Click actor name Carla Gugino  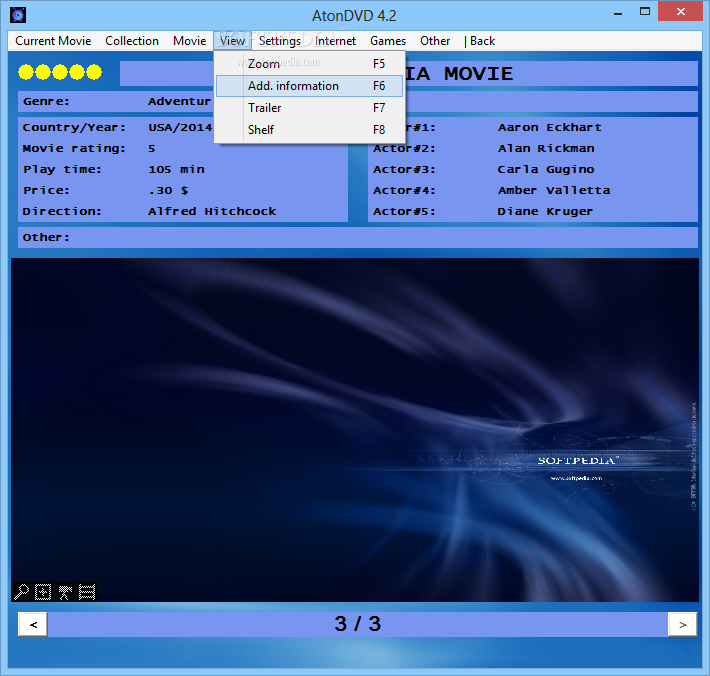click(546, 169)
